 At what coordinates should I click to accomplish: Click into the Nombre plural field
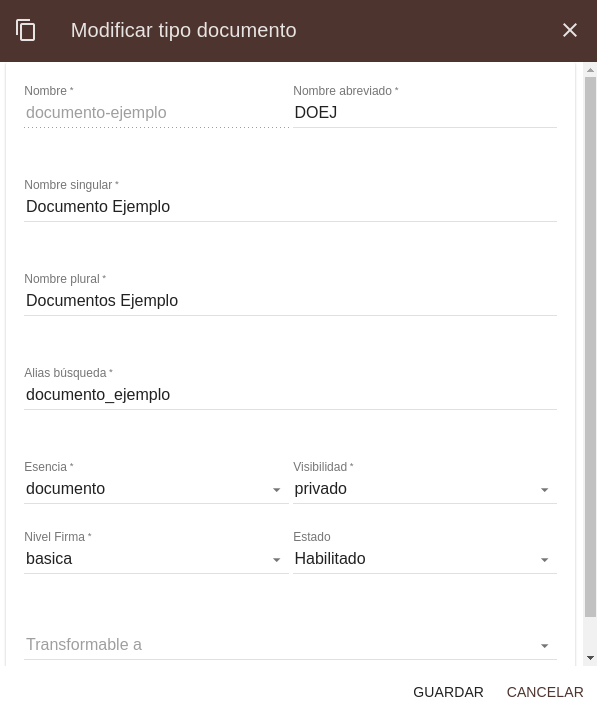[291, 301]
